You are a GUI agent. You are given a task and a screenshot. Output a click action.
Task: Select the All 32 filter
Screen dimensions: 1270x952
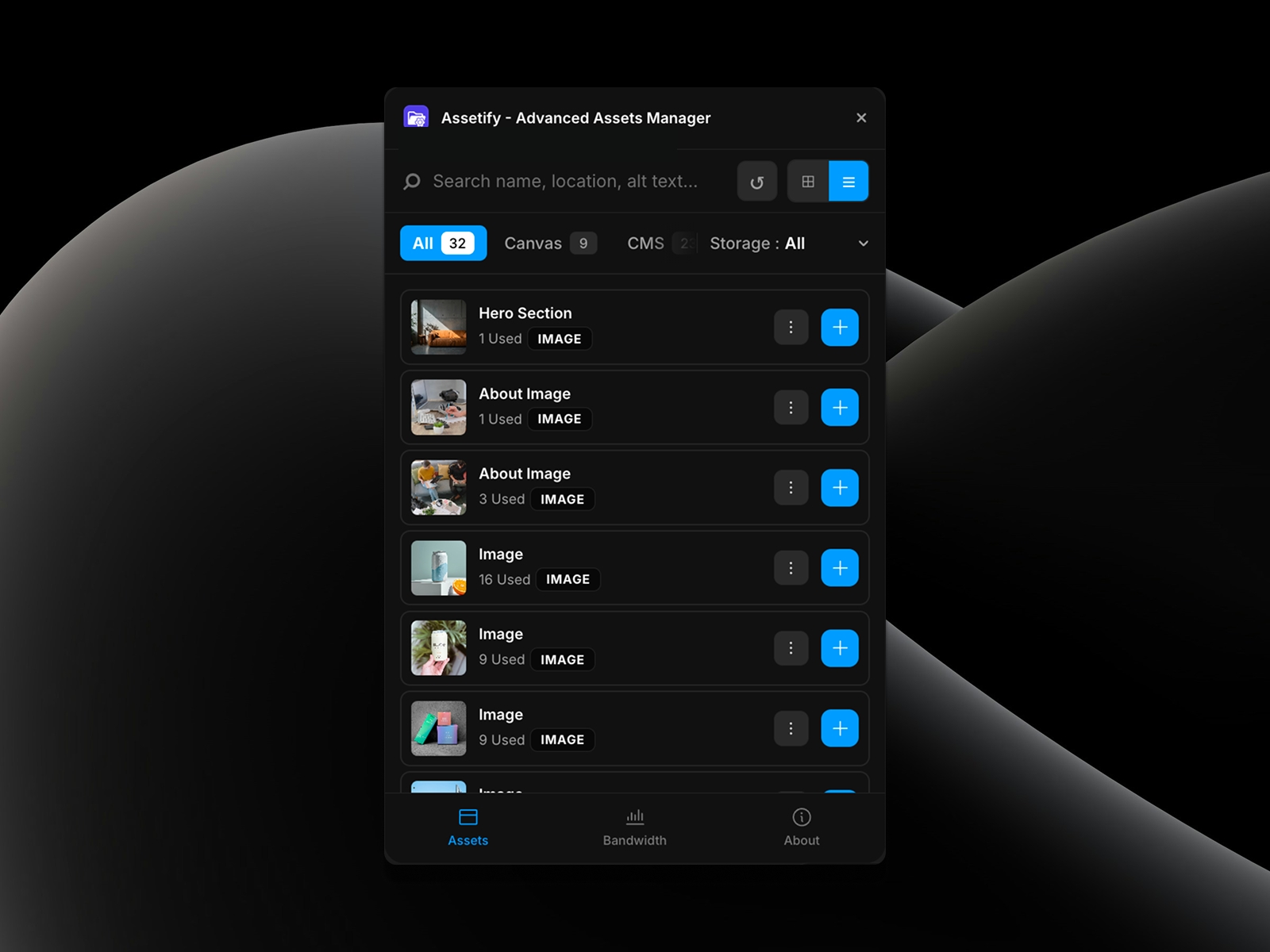442,244
